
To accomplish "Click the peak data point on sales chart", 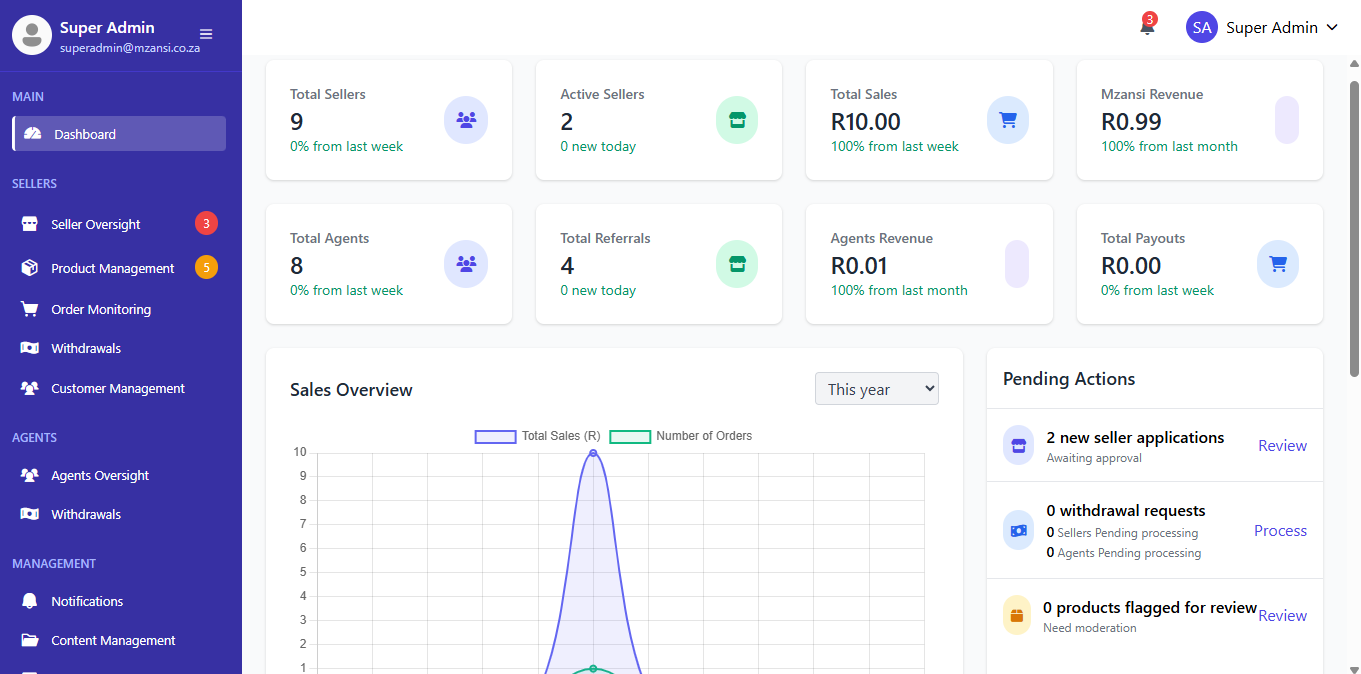I will point(593,453).
